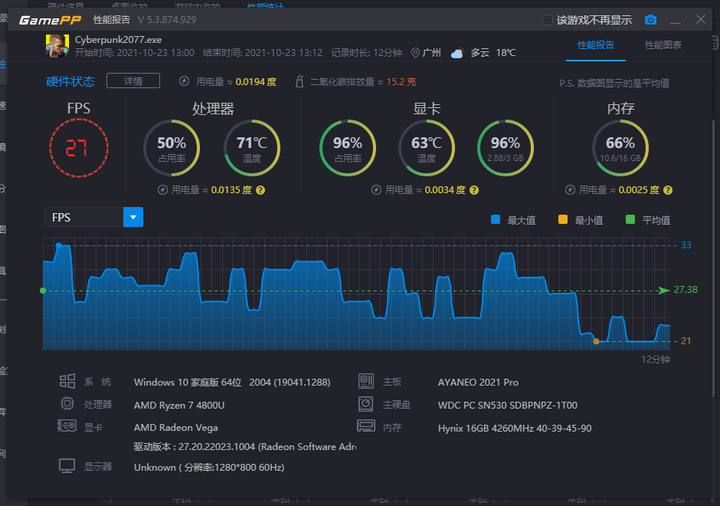Open the FPS metric dropdown arrow
The width and height of the screenshot is (720, 506).
point(133,217)
